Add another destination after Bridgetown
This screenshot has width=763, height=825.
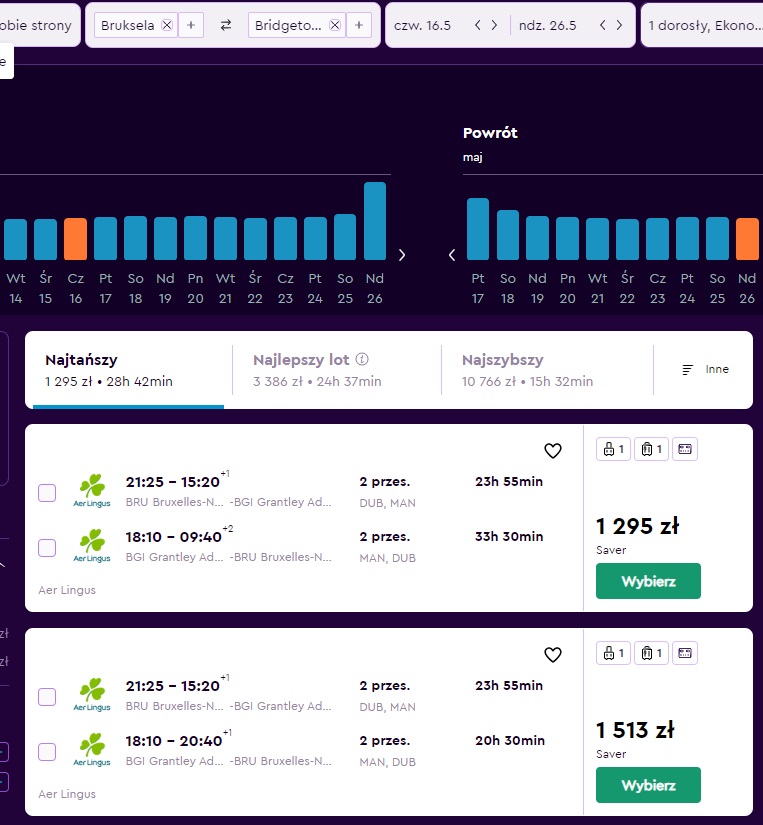[359, 25]
